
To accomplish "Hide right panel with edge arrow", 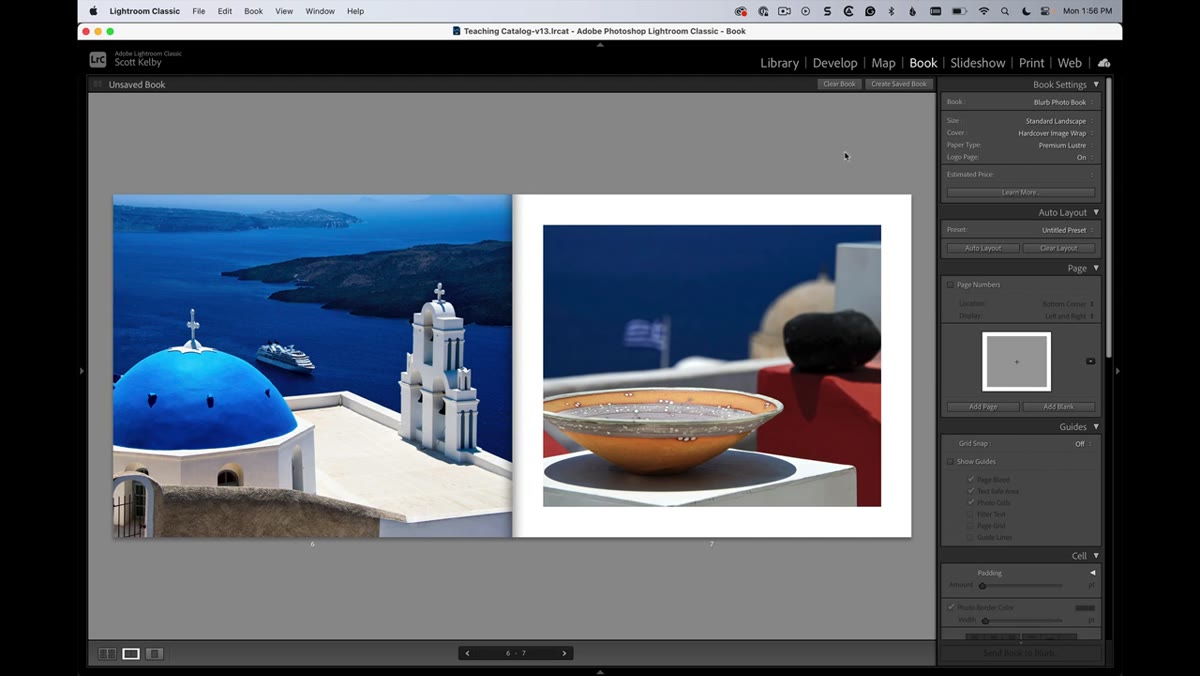I will (x=1117, y=371).
